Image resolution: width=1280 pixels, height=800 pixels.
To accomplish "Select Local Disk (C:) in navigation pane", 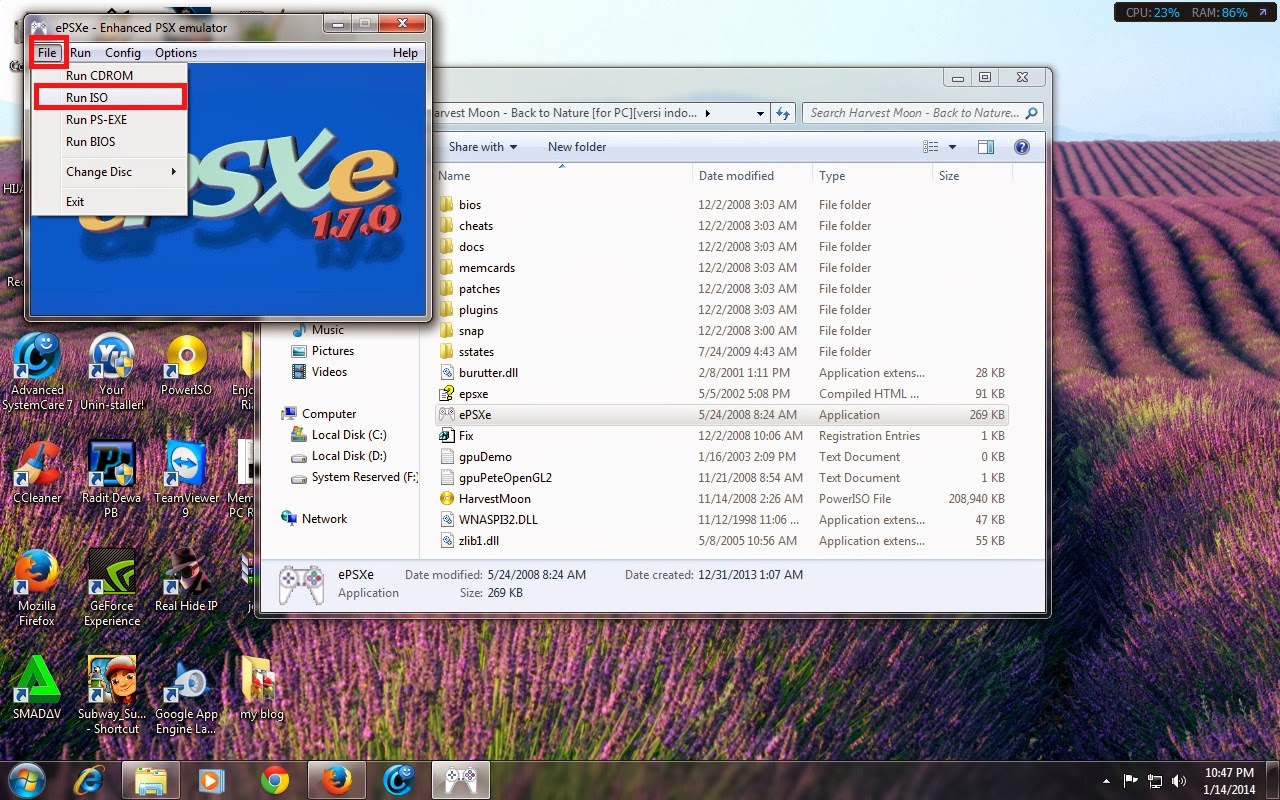I will (338, 435).
